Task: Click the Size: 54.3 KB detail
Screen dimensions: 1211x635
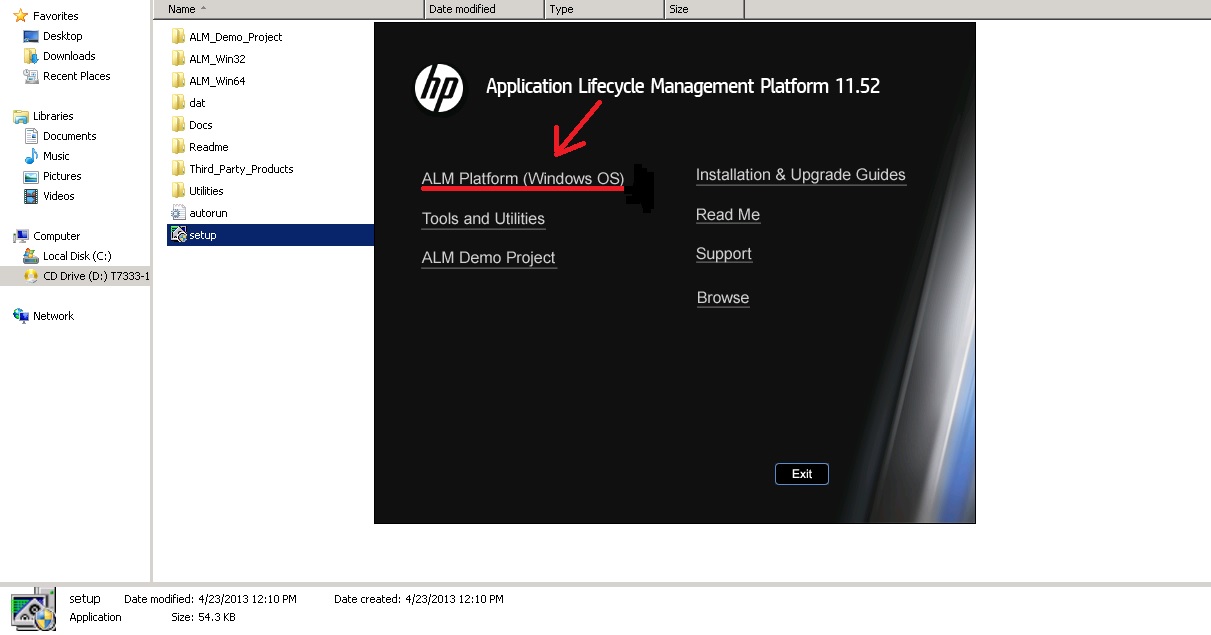Action: click(x=203, y=617)
